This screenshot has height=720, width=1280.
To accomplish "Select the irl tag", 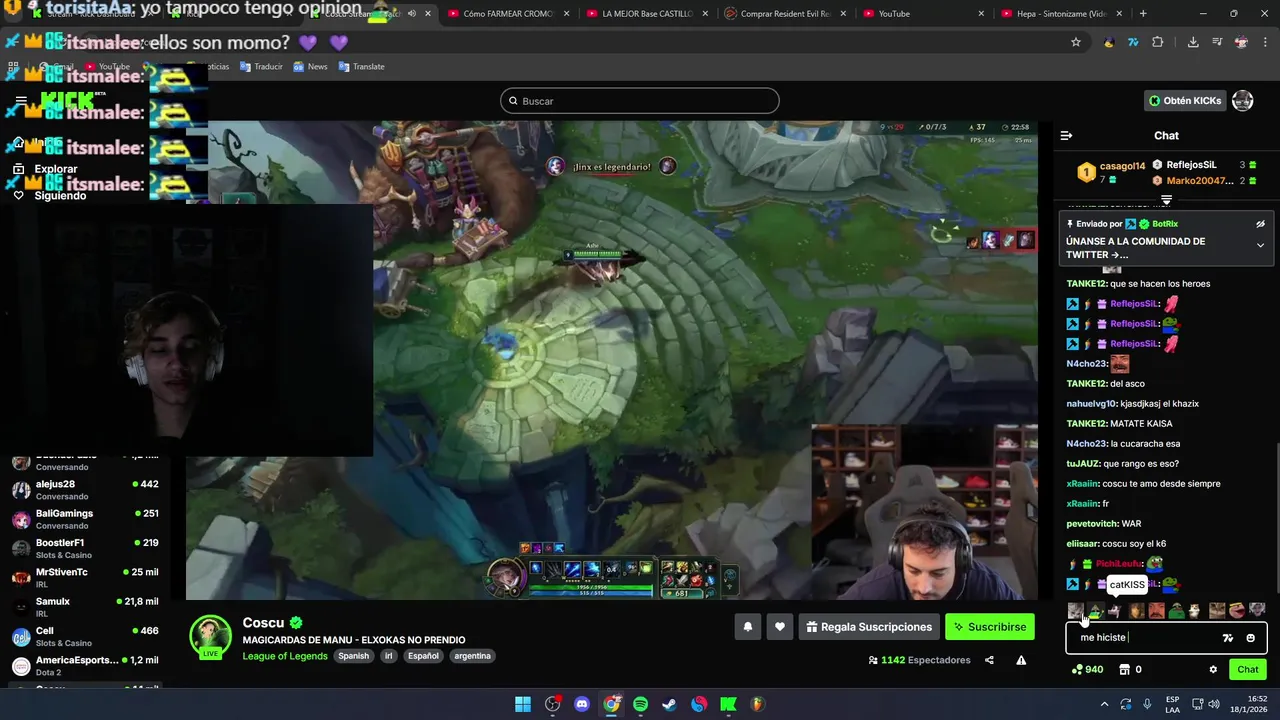I will (388, 656).
